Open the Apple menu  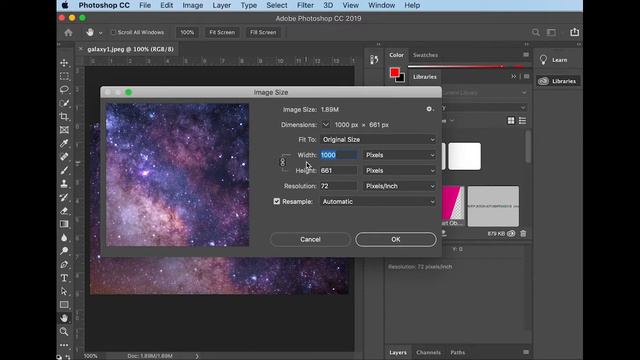(x=65, y=5)
